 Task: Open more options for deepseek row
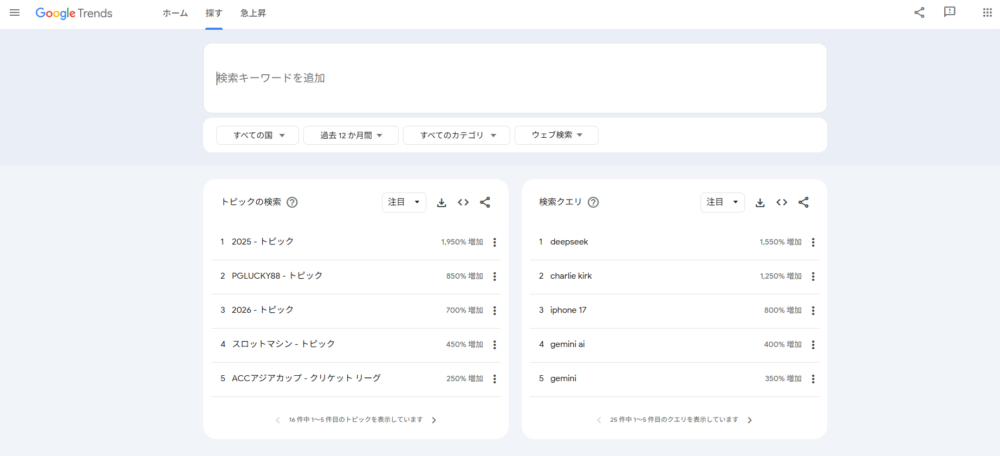tap(813, 242)
